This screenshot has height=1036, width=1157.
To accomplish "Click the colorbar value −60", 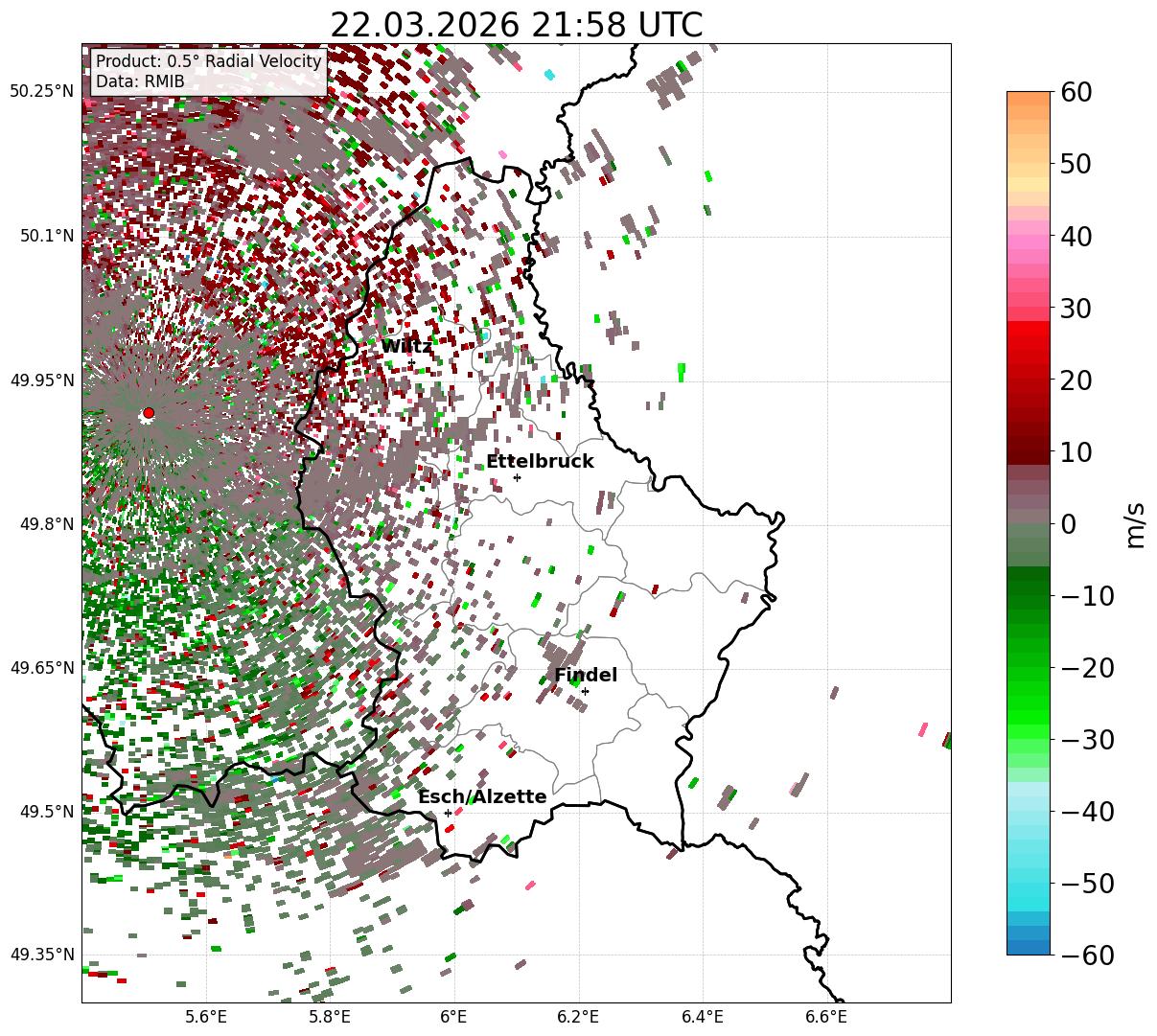I will [1087, 955].
